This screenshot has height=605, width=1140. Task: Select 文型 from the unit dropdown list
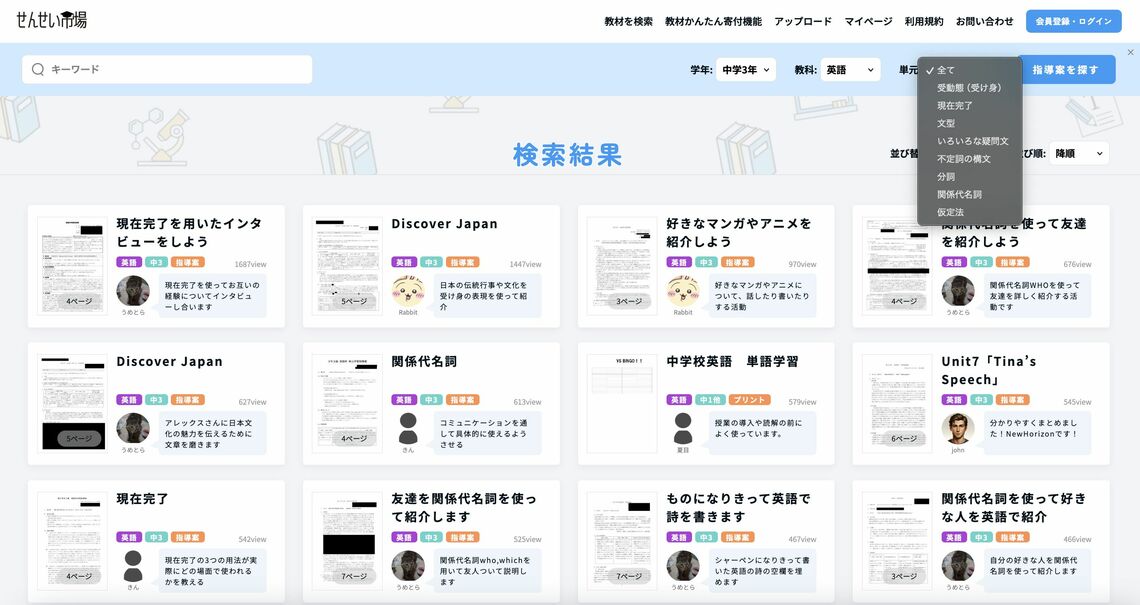tap(970, 124)
